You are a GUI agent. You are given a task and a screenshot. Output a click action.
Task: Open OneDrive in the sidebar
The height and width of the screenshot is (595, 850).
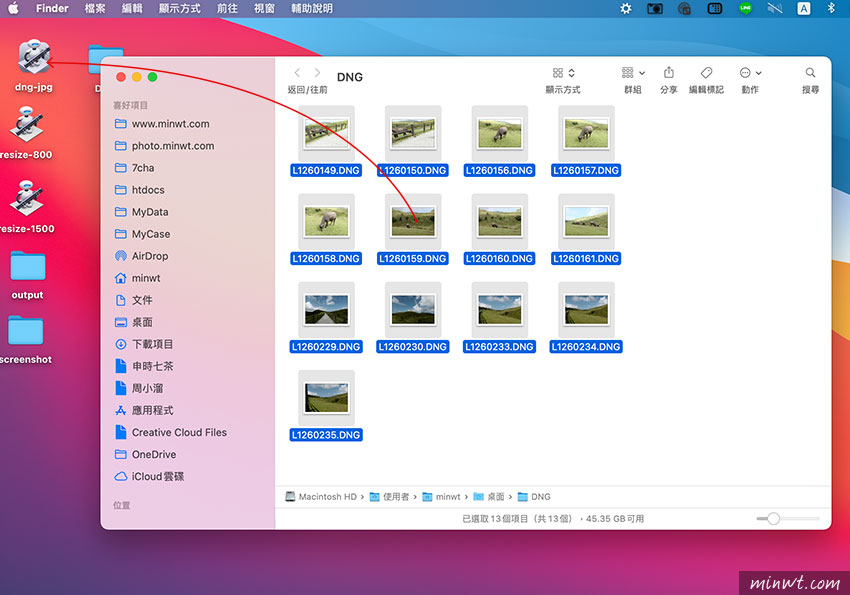point(145,454)
